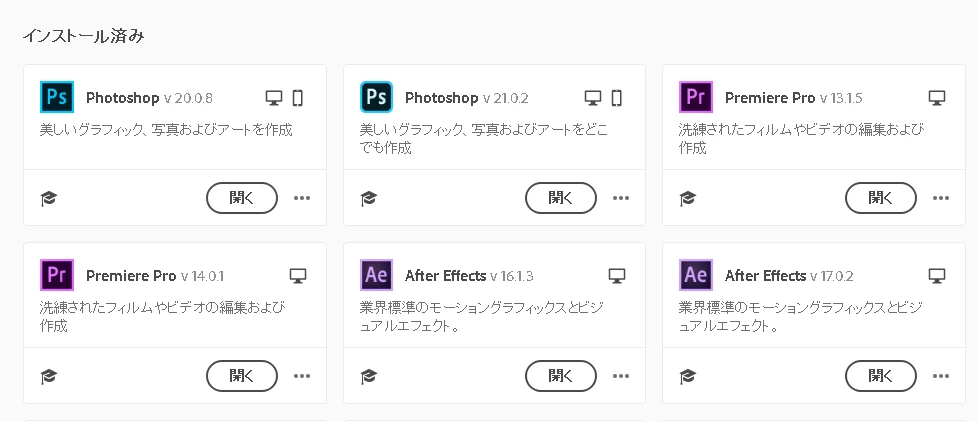The height and width of the screenshot is (422, 977).
Task: Click desktop monitor icon on Premiere Pro v 13.1.5
Action: (x=936, y=98)
